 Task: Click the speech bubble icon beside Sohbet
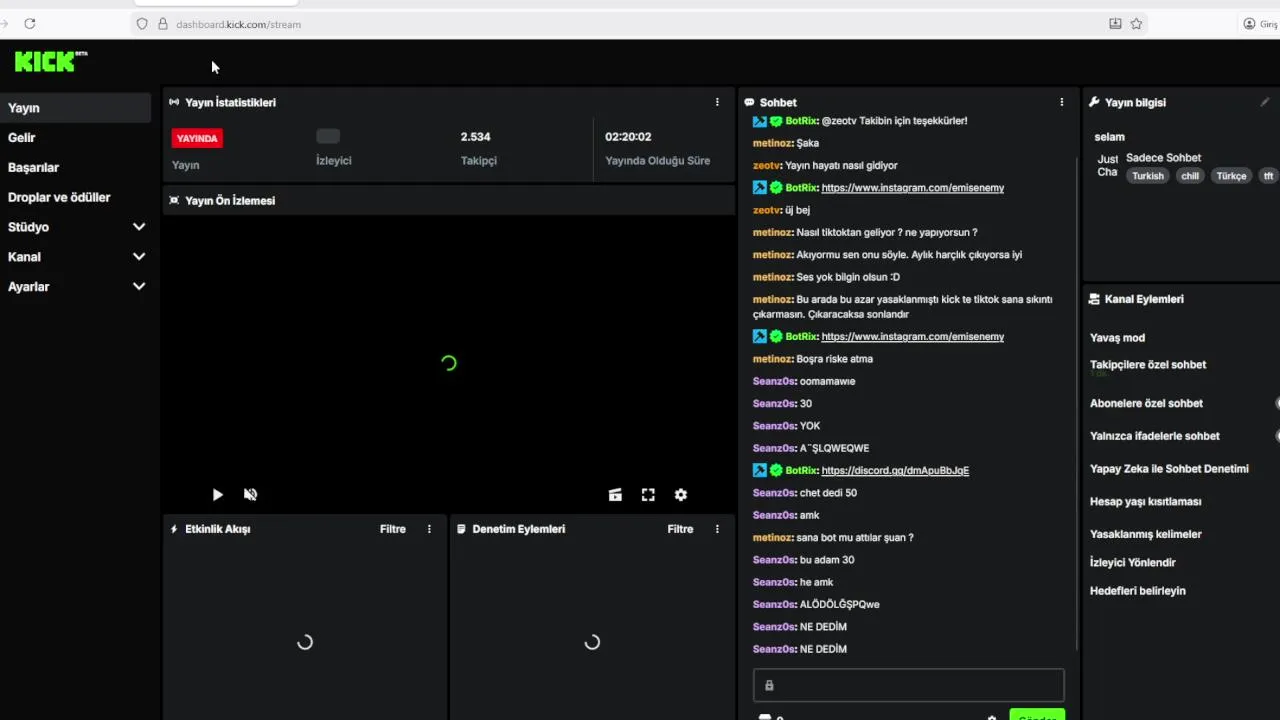tap(749, 102)
